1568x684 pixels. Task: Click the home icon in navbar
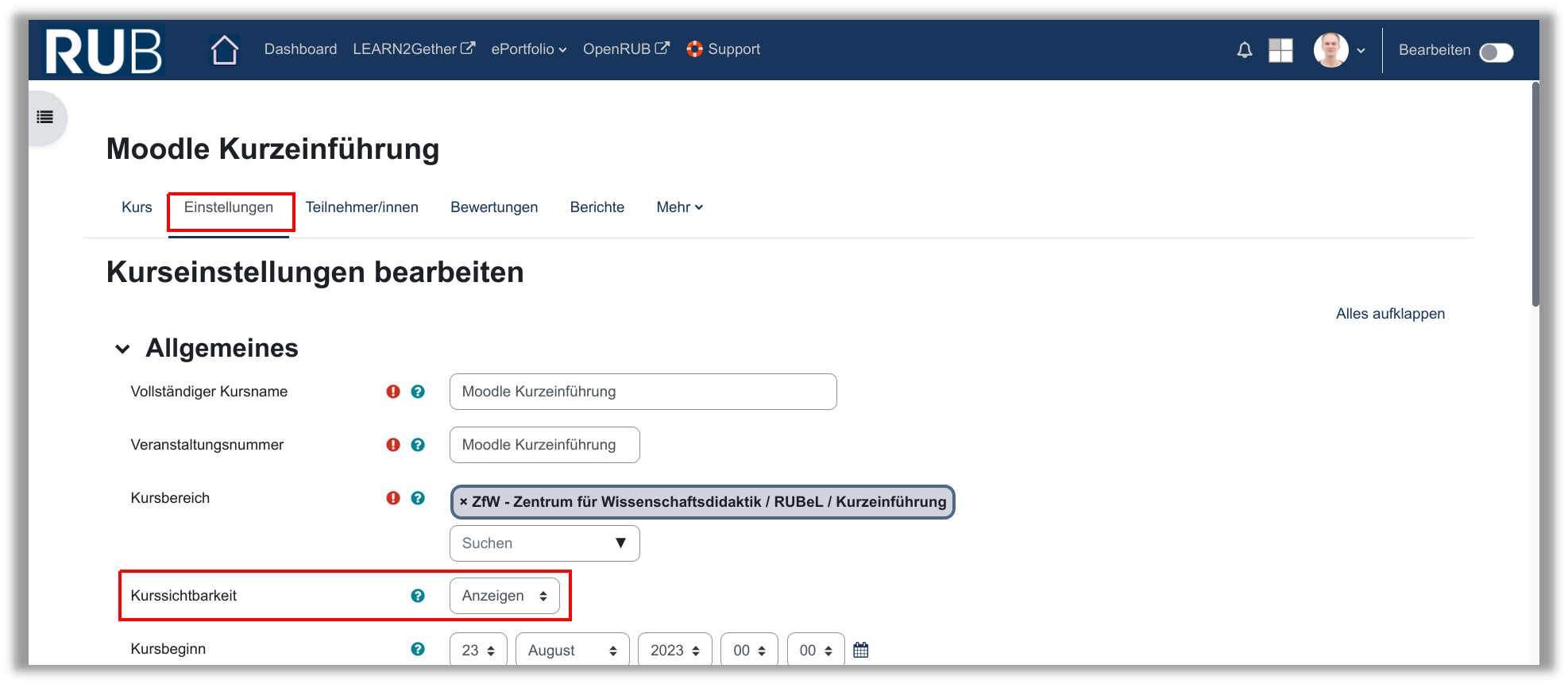[224, 50]
